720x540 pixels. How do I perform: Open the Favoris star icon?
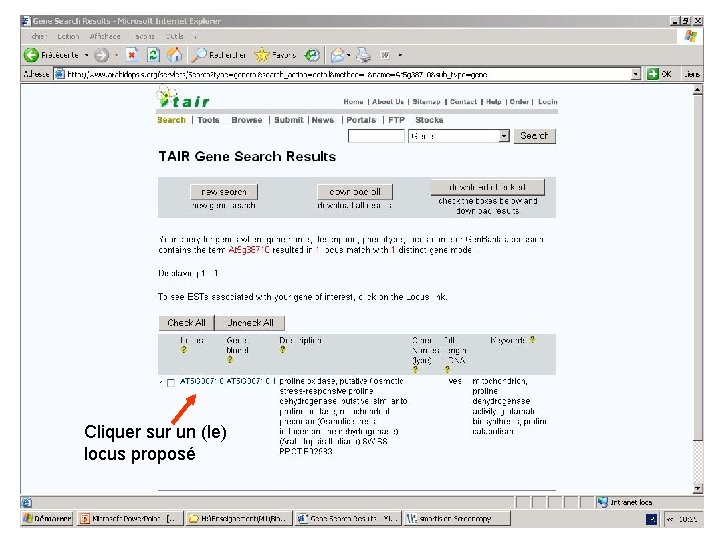click(x=262, y=55)
